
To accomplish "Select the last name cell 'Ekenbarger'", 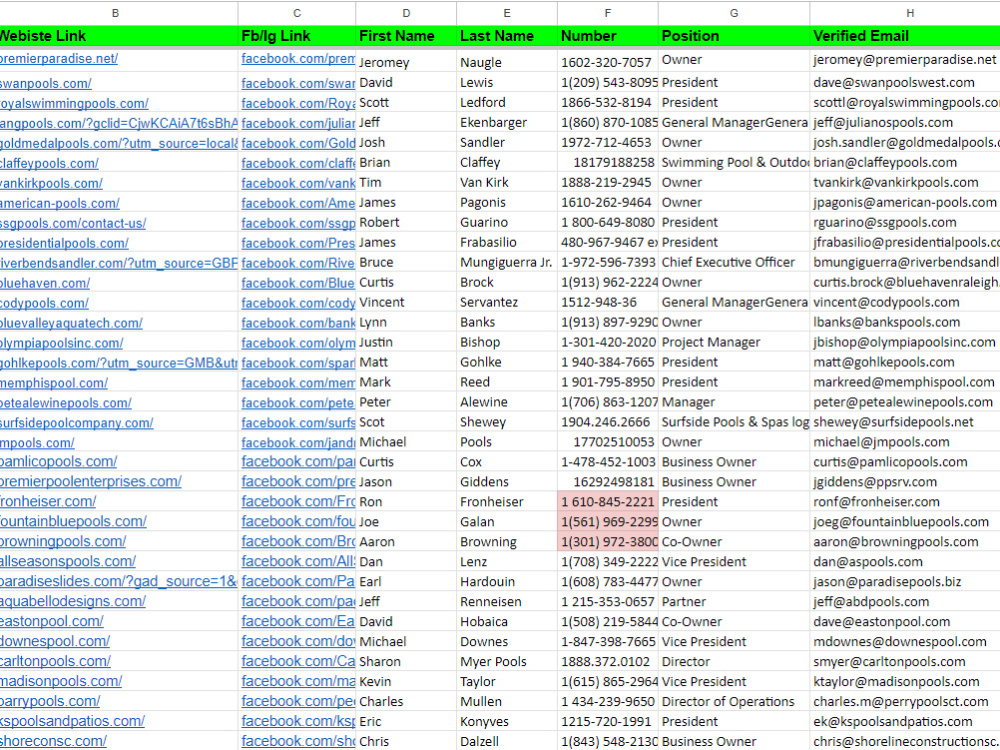I will (507, 122).
